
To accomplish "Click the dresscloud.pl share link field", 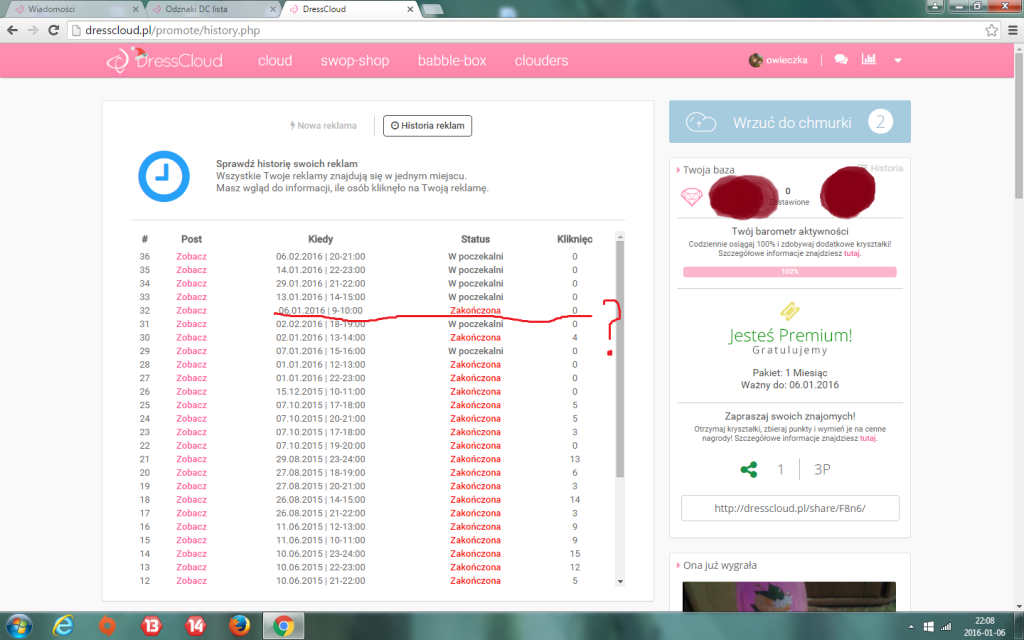I will click(x=789, y=508).
